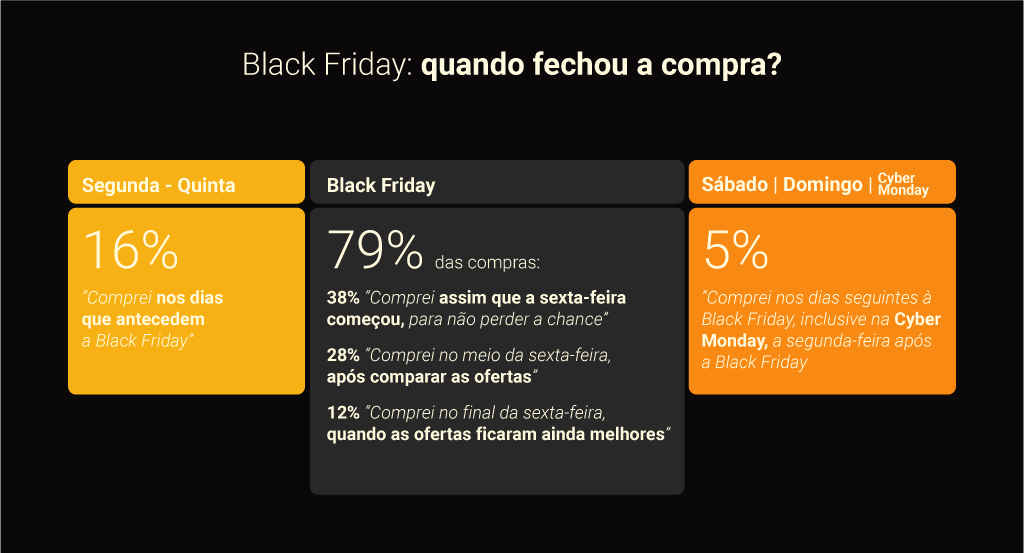Click the quote 'Comprei nos dias que antecedem'

(152, 308)
